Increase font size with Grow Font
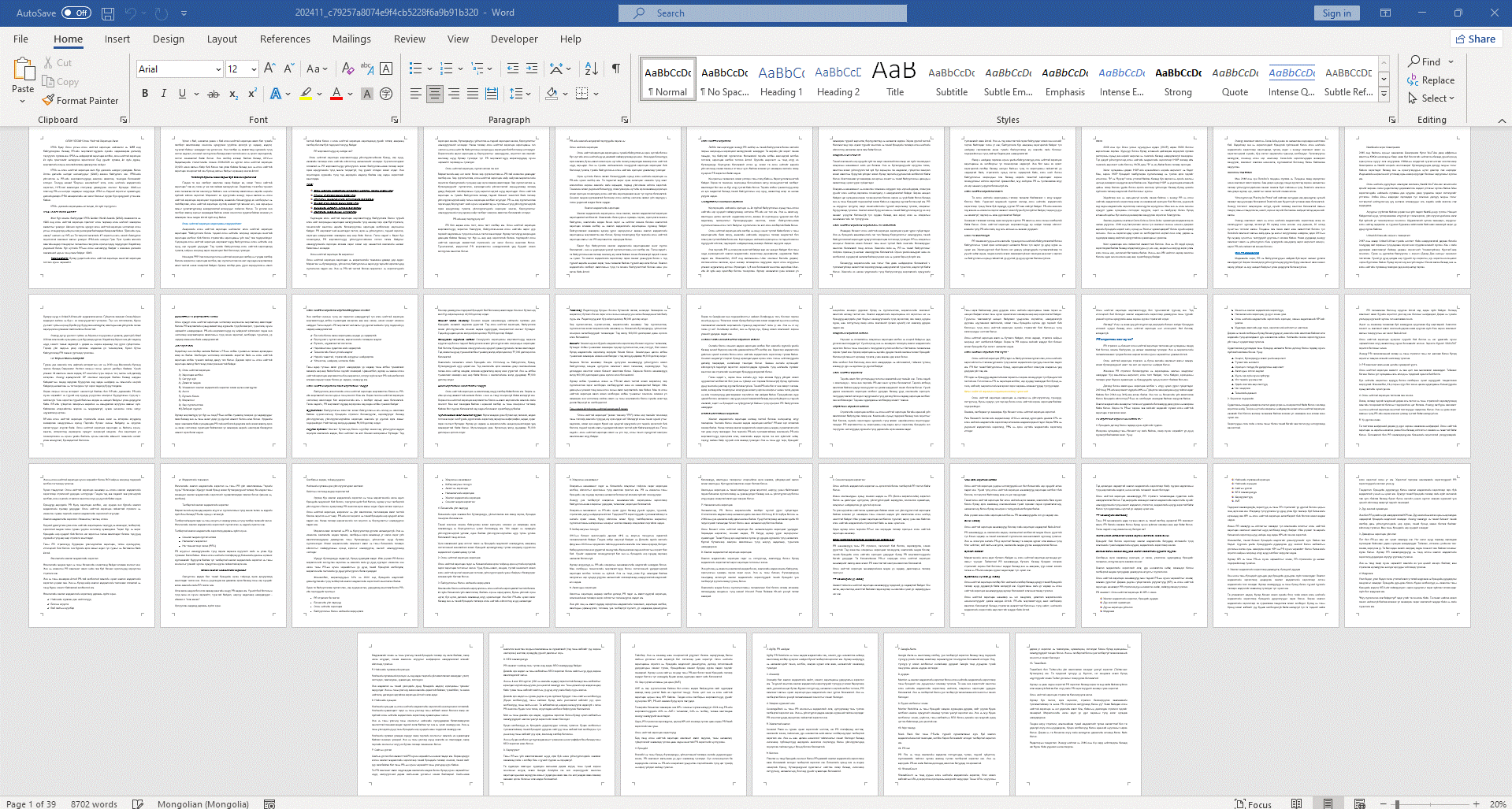Image resolution: width=1512 pixels, height=809 pixels. click(x=269, y=69)
